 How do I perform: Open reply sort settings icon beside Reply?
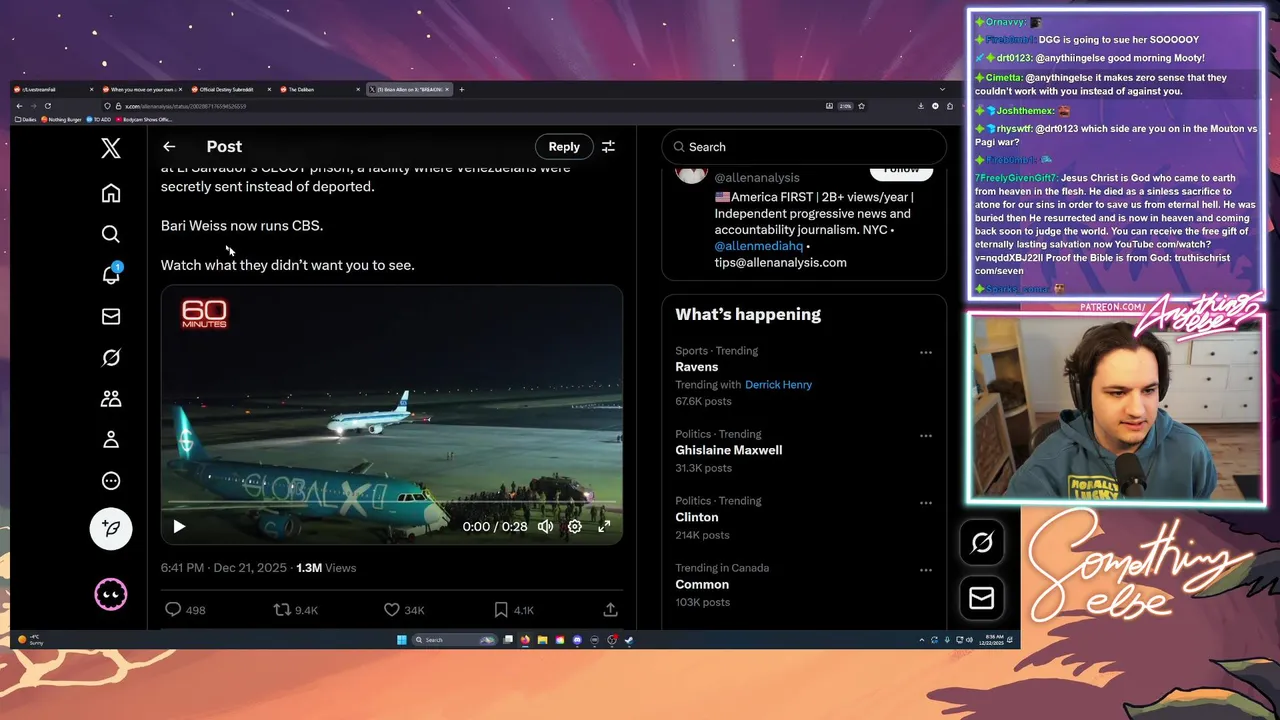click(x=608, y=146)
